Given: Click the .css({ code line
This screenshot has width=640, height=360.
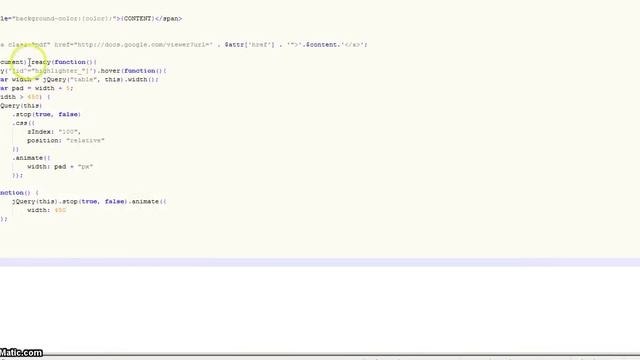Looking at the screenshot, I should point(23,123).
